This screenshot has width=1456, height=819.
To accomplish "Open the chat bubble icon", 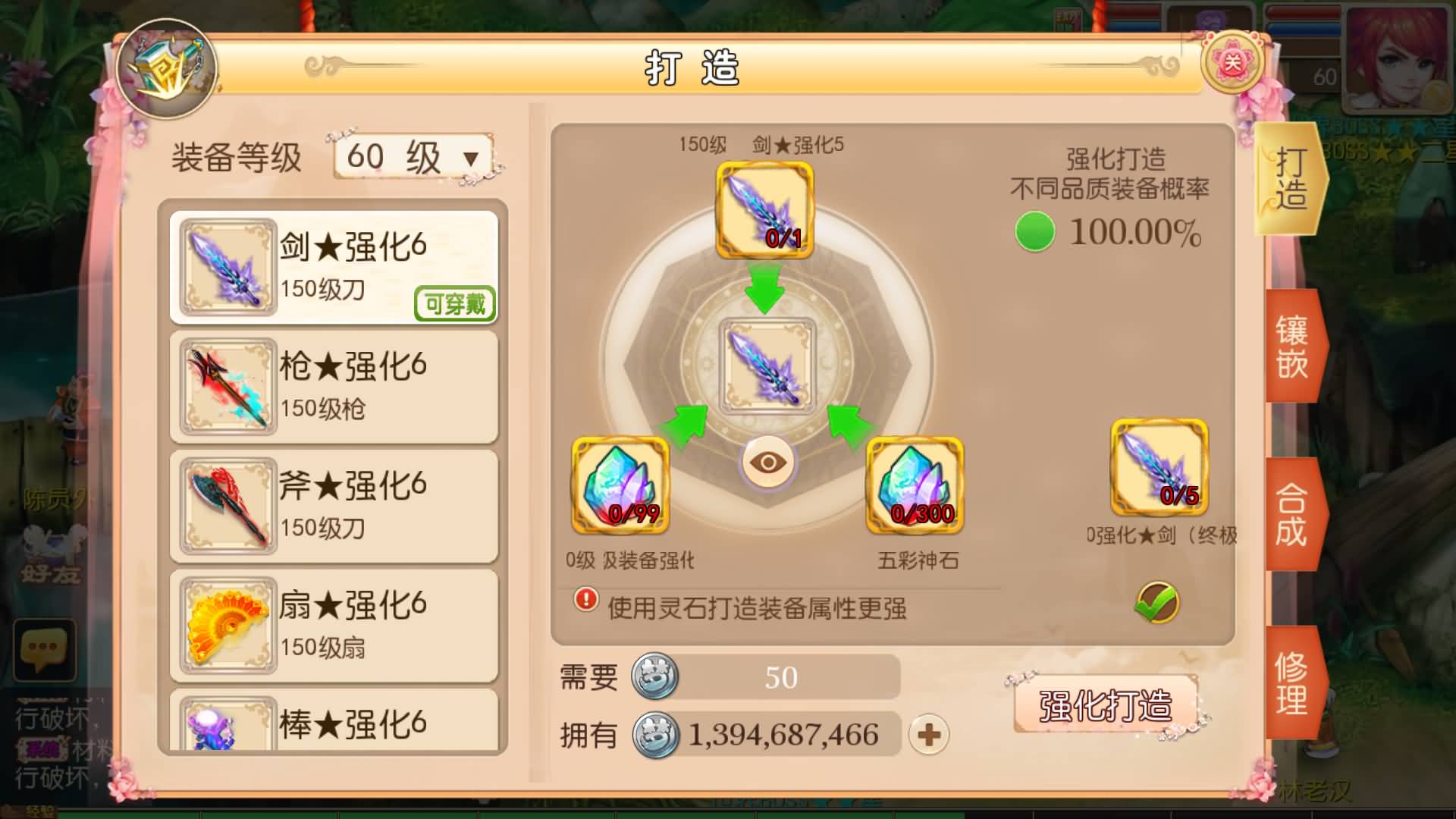I will coord(44,650).
